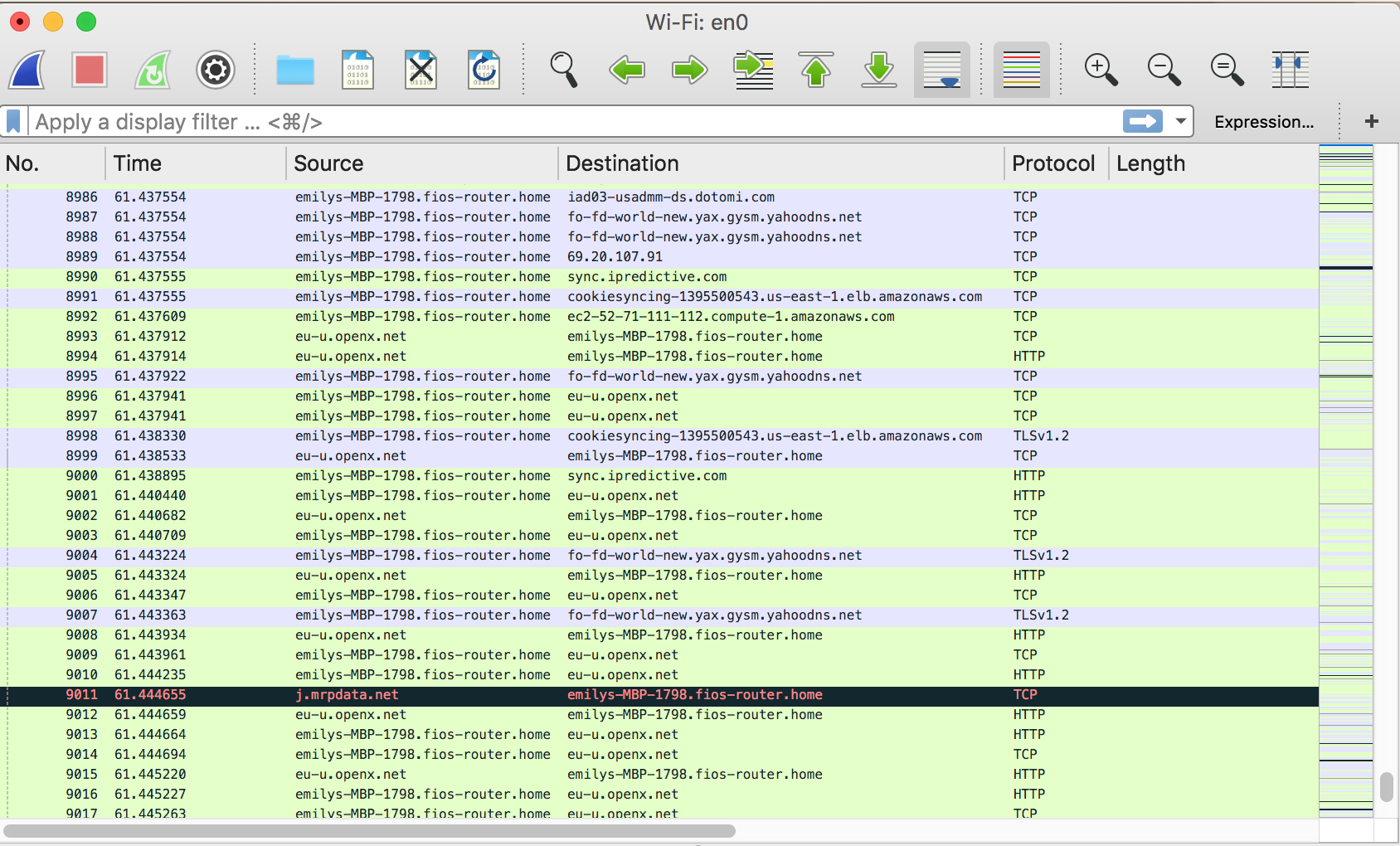Screen dimensions: 1400x846
Task: Open a saved capture file
Action: [295, 70]
